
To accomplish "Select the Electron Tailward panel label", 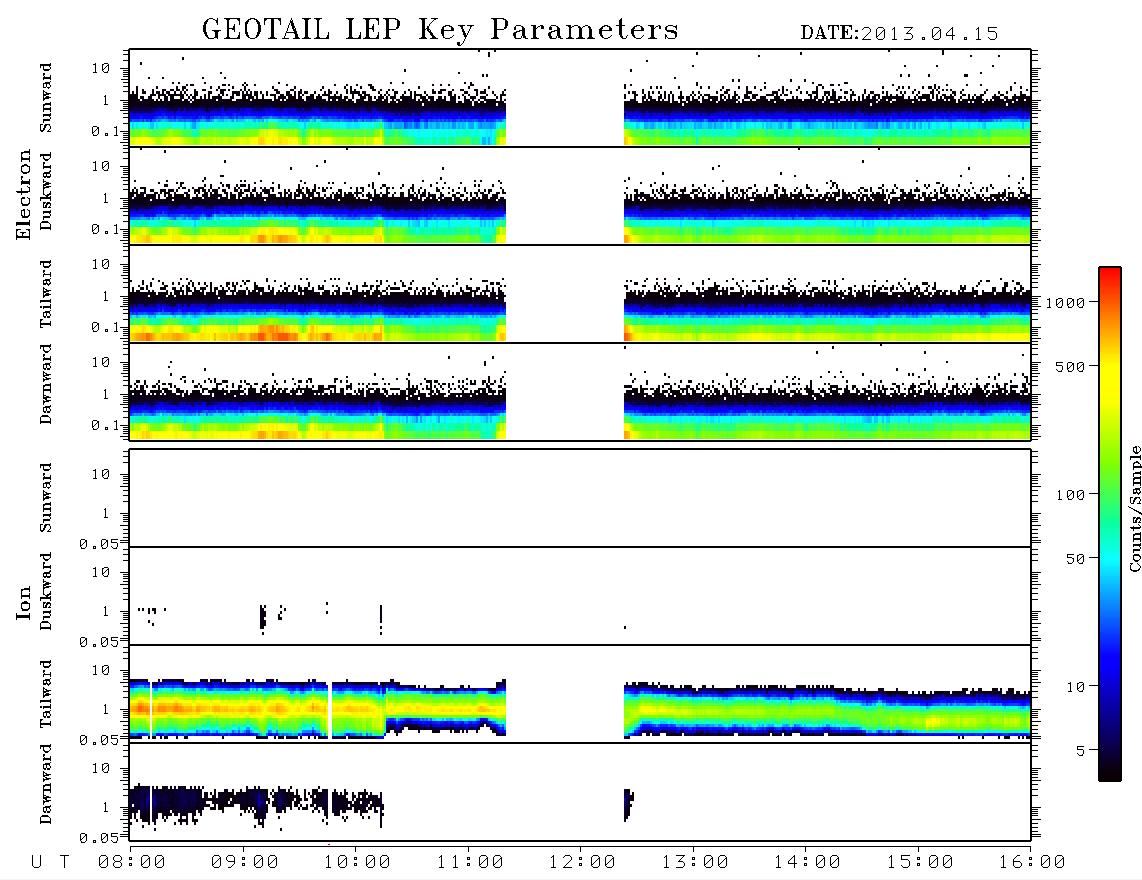I will coord(46,294).
